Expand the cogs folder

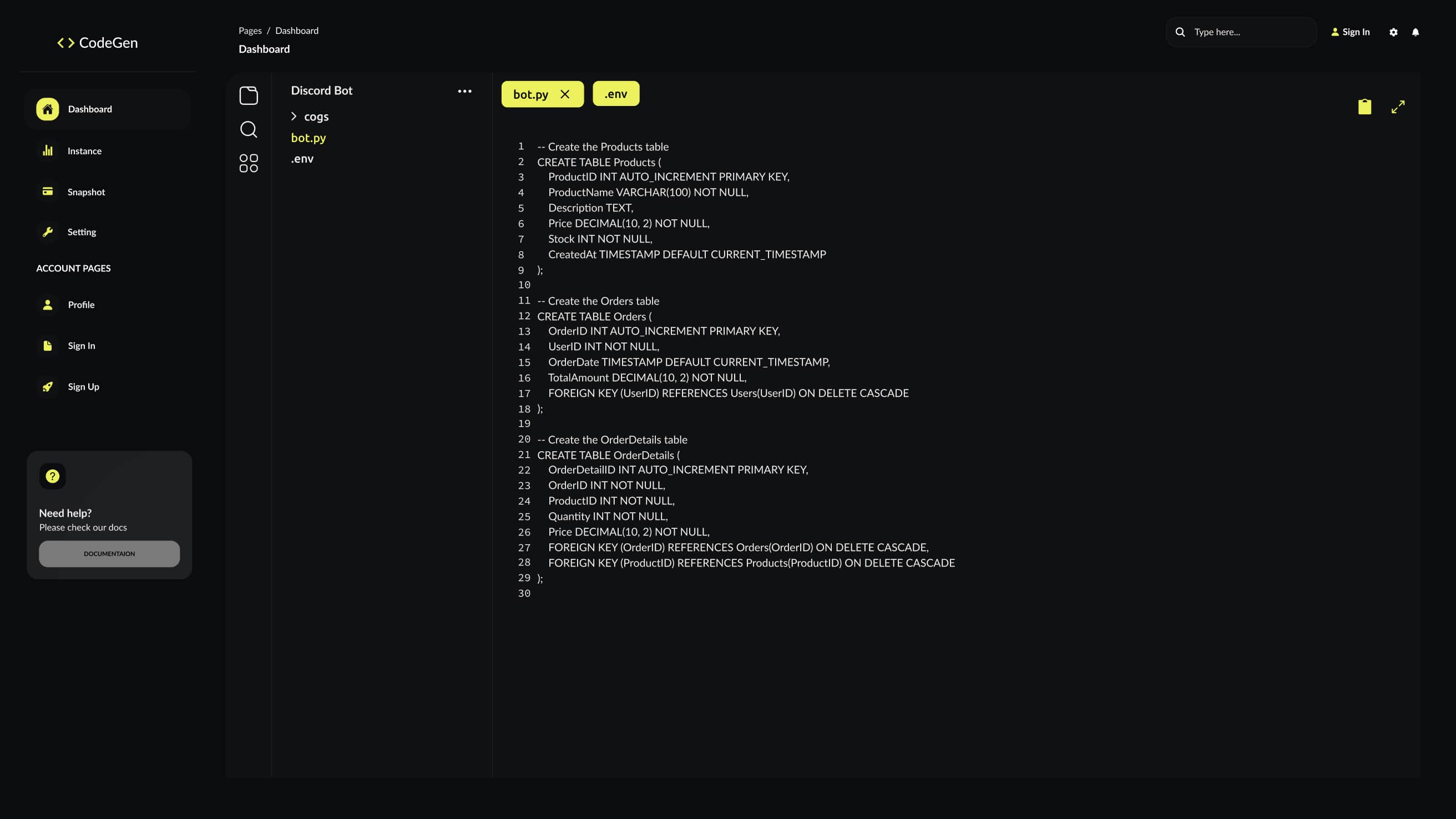pyautogui.click(x=310, y=117)
